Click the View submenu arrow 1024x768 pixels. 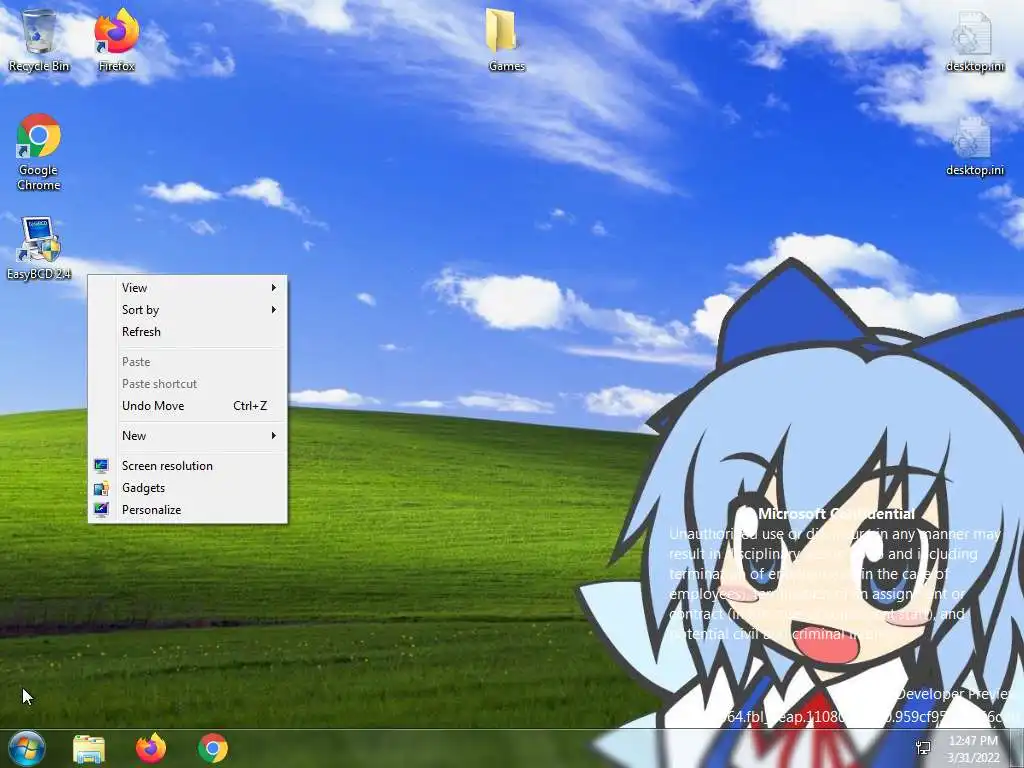tap(274, 287)
